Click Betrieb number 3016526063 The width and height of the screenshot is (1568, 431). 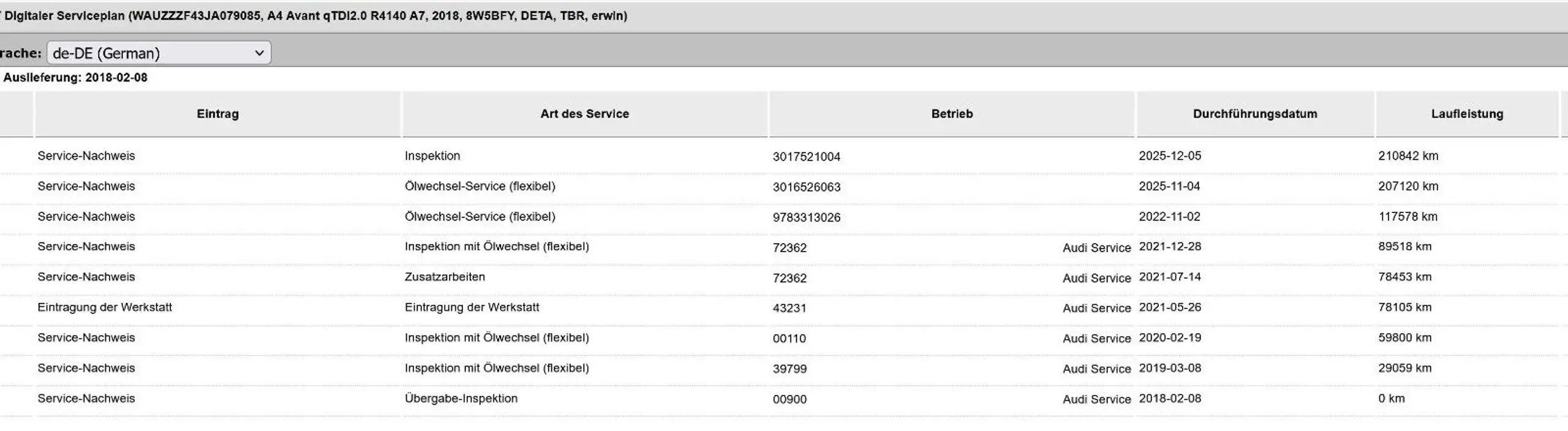806,187
